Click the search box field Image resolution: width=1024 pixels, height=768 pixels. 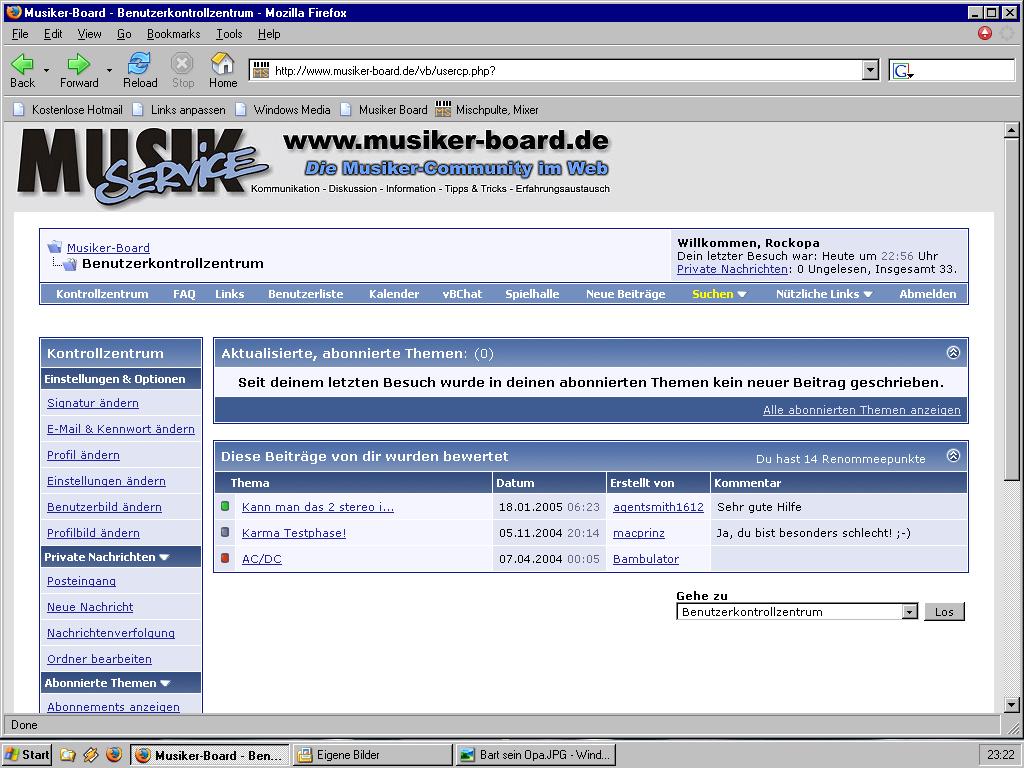[x=952, y=71]
